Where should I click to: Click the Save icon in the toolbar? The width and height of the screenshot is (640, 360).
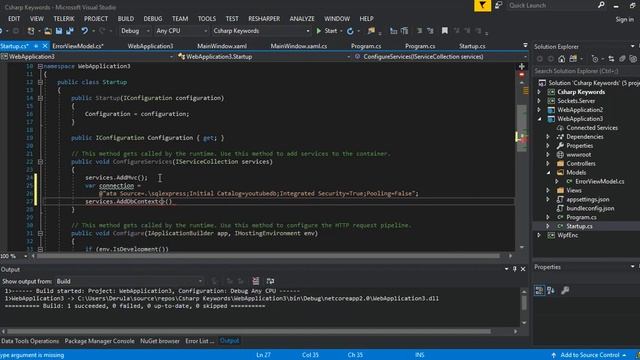click(x=59, y=31)
